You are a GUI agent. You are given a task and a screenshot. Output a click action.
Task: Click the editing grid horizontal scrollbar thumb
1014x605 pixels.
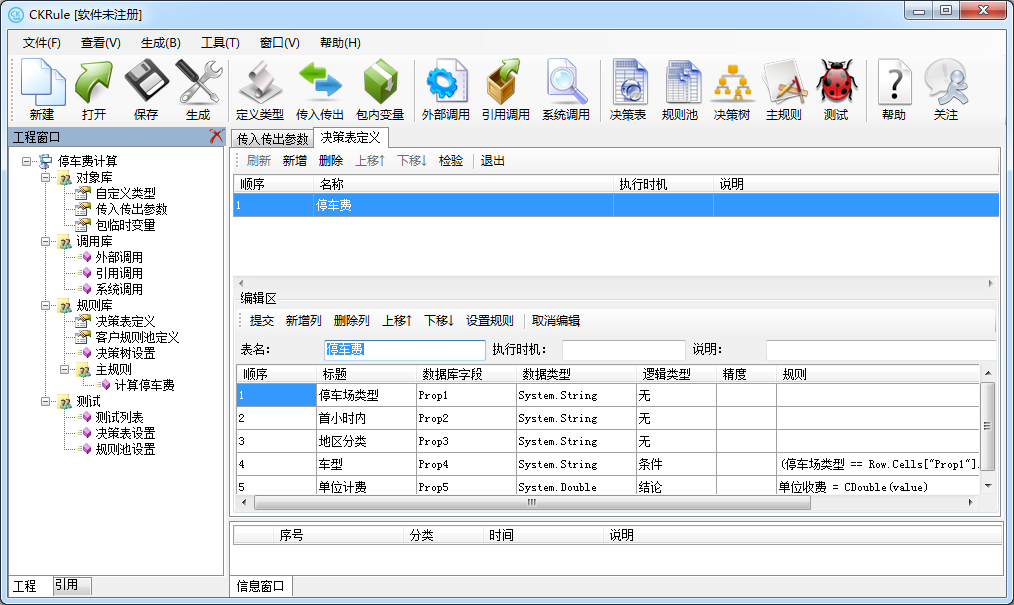(532, 502)
